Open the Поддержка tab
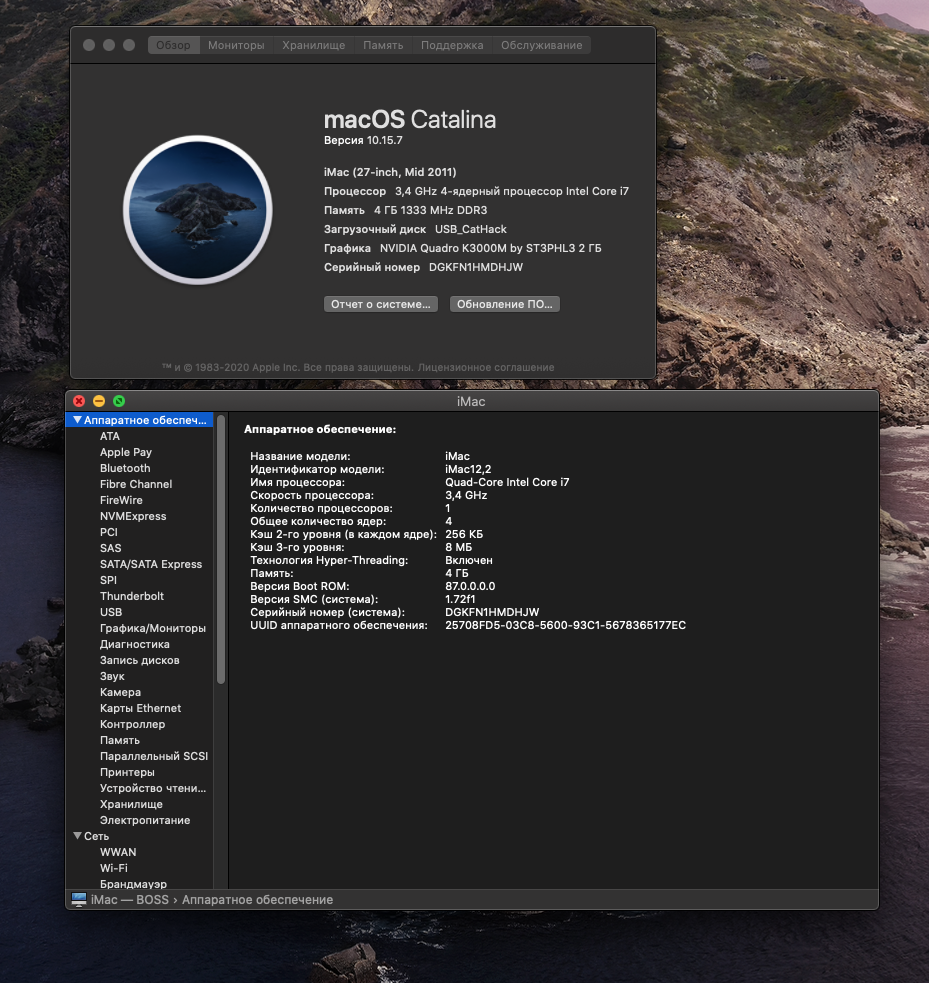The image size is (929, 983). click(x=452, y=45)
